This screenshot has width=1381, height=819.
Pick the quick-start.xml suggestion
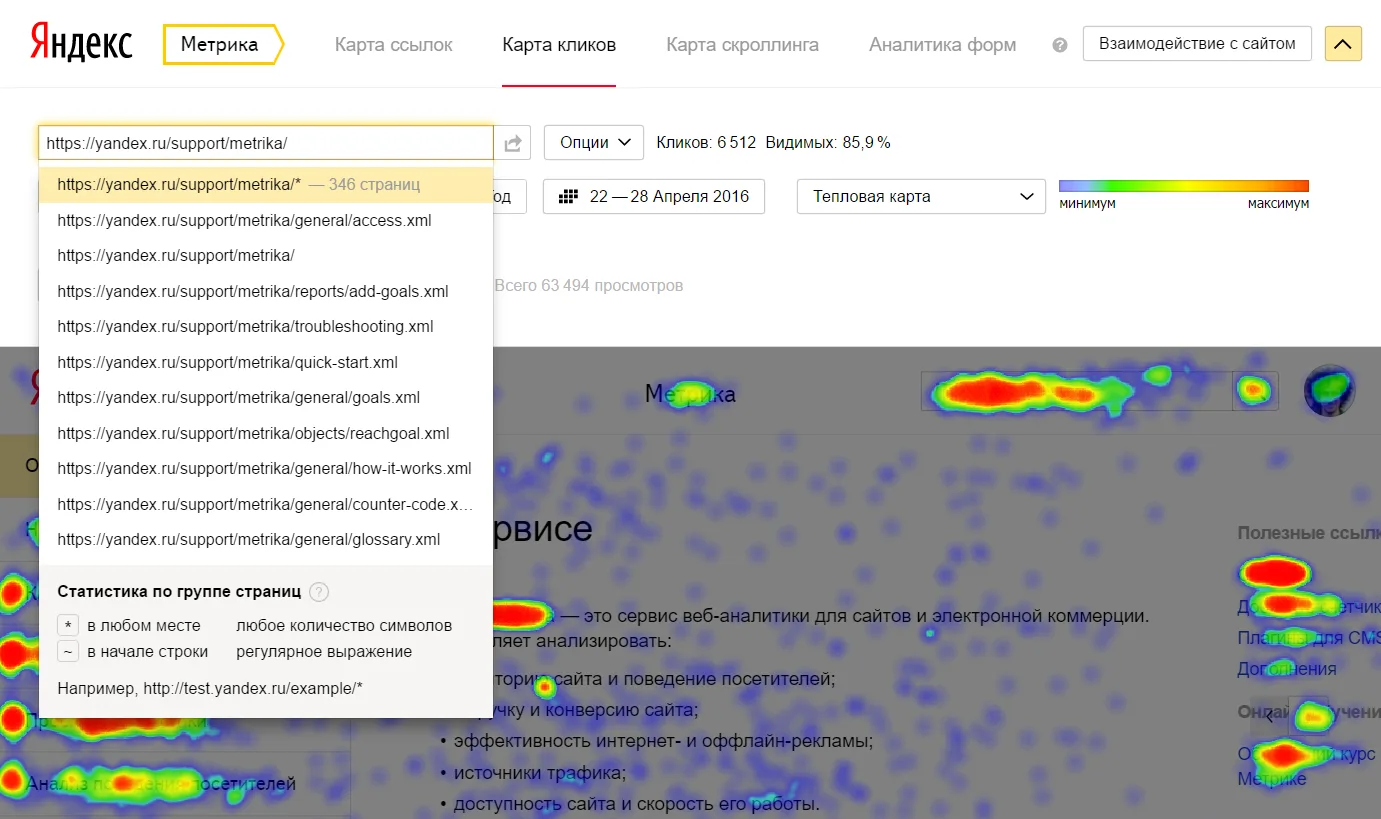[x=266, y=363]
